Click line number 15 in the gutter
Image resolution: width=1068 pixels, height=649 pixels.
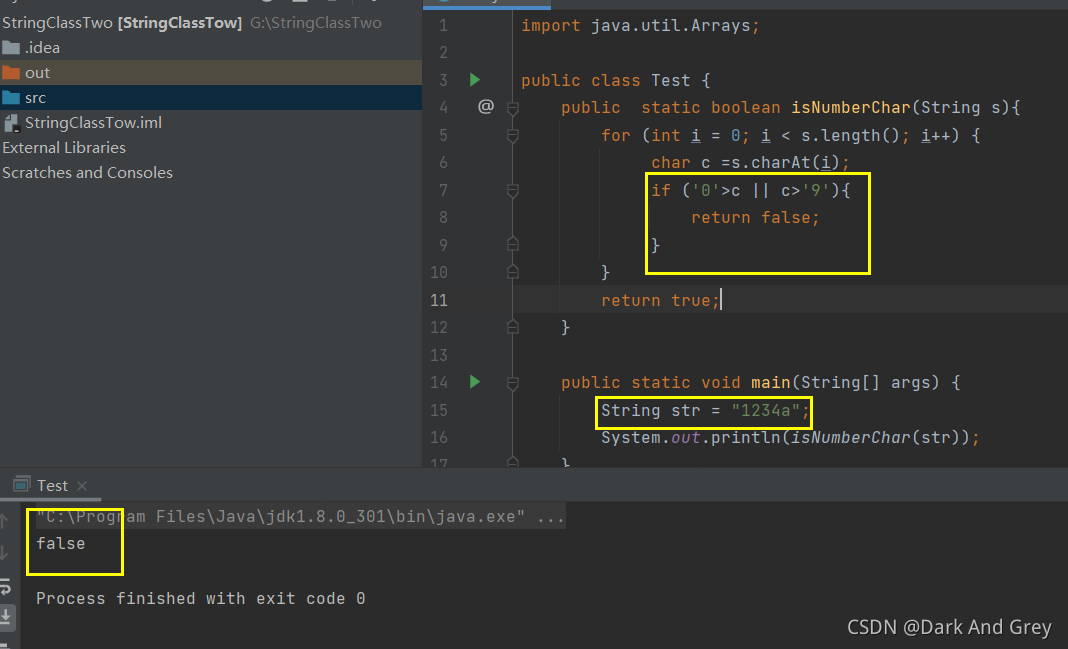[439, 411]
